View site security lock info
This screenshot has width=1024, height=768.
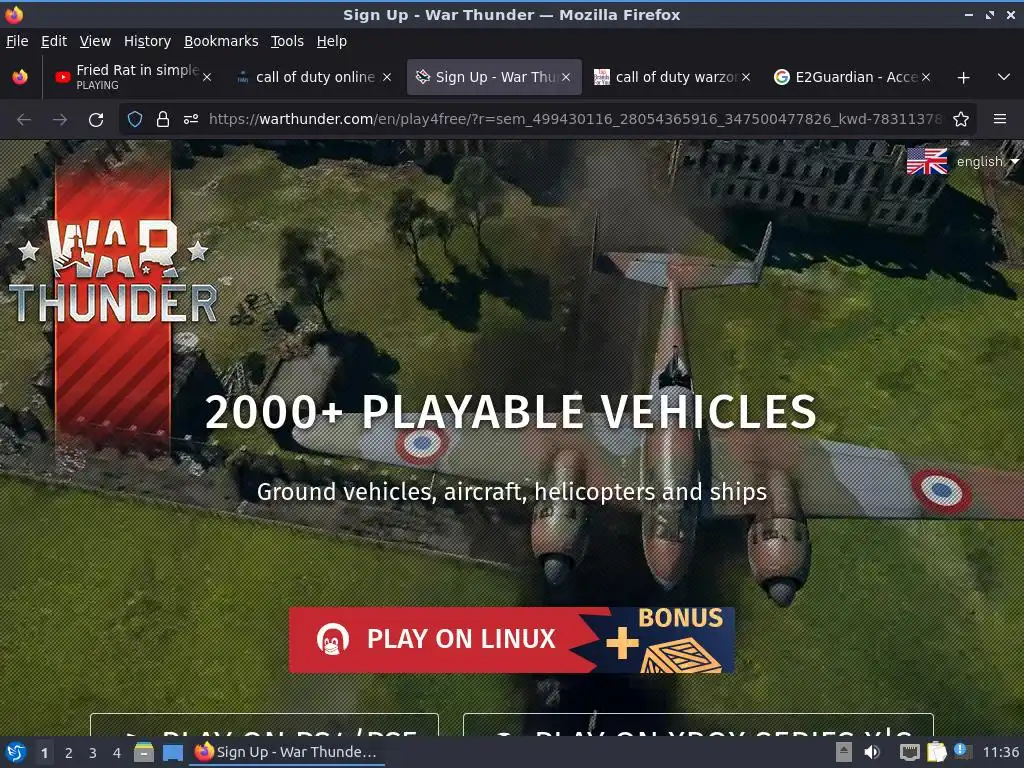[163, 119]
